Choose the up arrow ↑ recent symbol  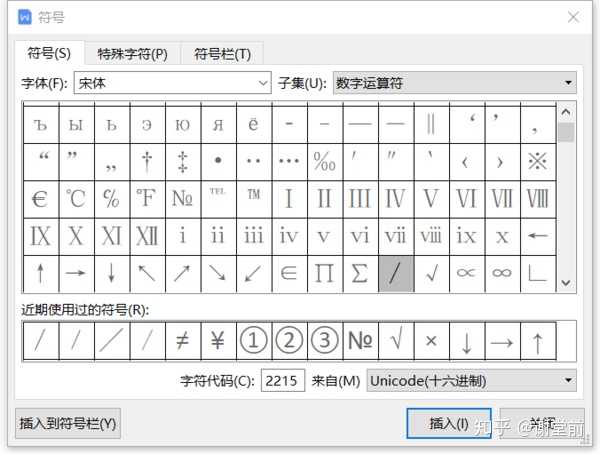pyautogui.click(x=538, y=341)
